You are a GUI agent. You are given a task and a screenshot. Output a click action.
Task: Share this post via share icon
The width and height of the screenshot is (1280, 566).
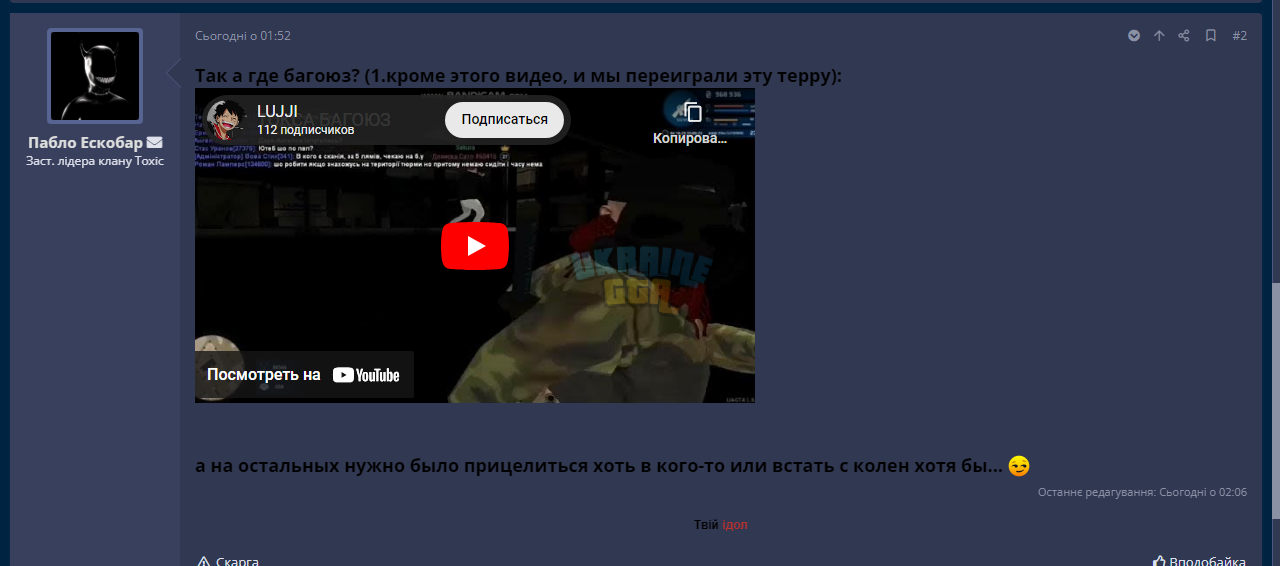coord(1184,36)
